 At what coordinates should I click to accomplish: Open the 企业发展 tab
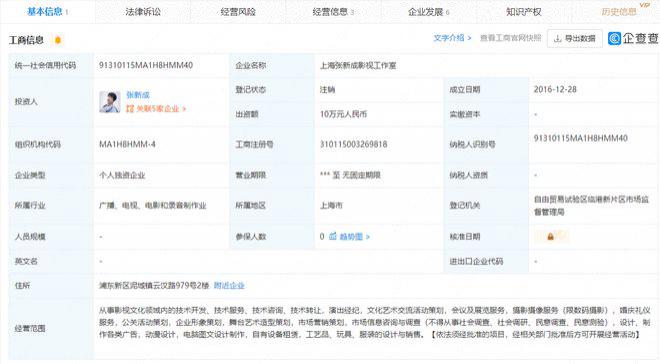pyautogui.click(x=428, y=12)
